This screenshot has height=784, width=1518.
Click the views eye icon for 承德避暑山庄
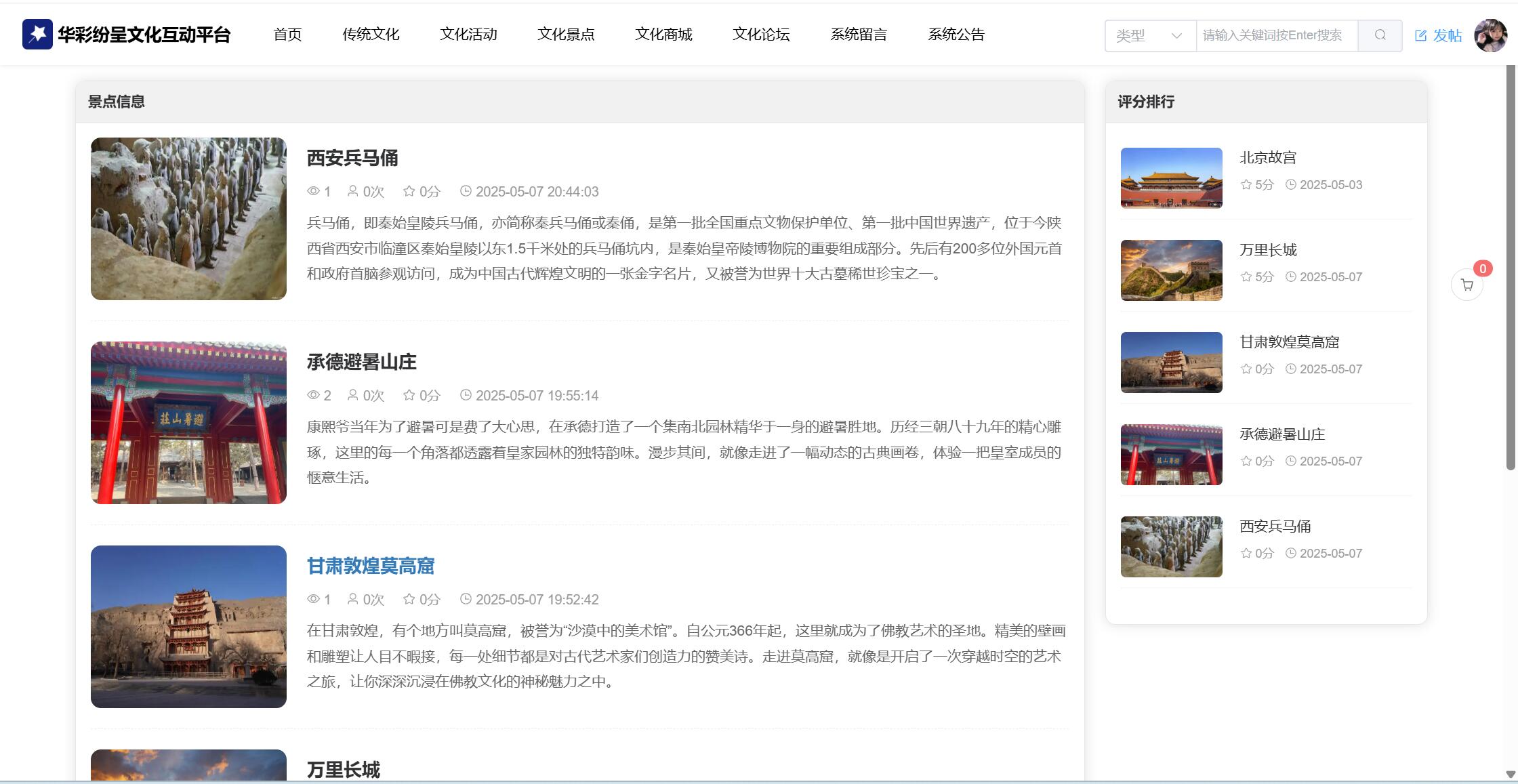tap(313, 395)
